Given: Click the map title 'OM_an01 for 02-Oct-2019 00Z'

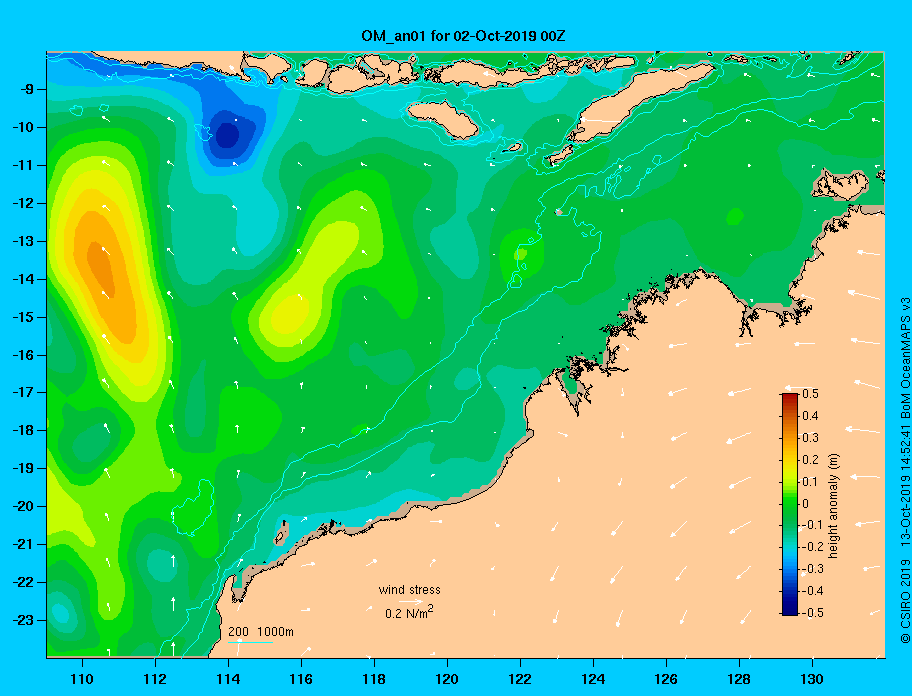Looking at the screenshot, I should pyautogui.click(x=463, y=36).
